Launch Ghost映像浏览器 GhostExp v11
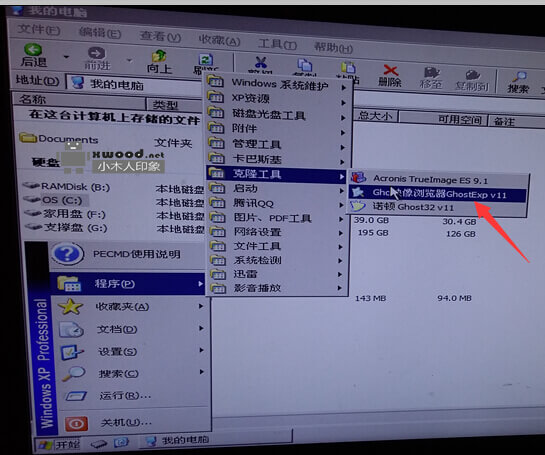This screenshot has height=455, width=545. tap(439, 194)
